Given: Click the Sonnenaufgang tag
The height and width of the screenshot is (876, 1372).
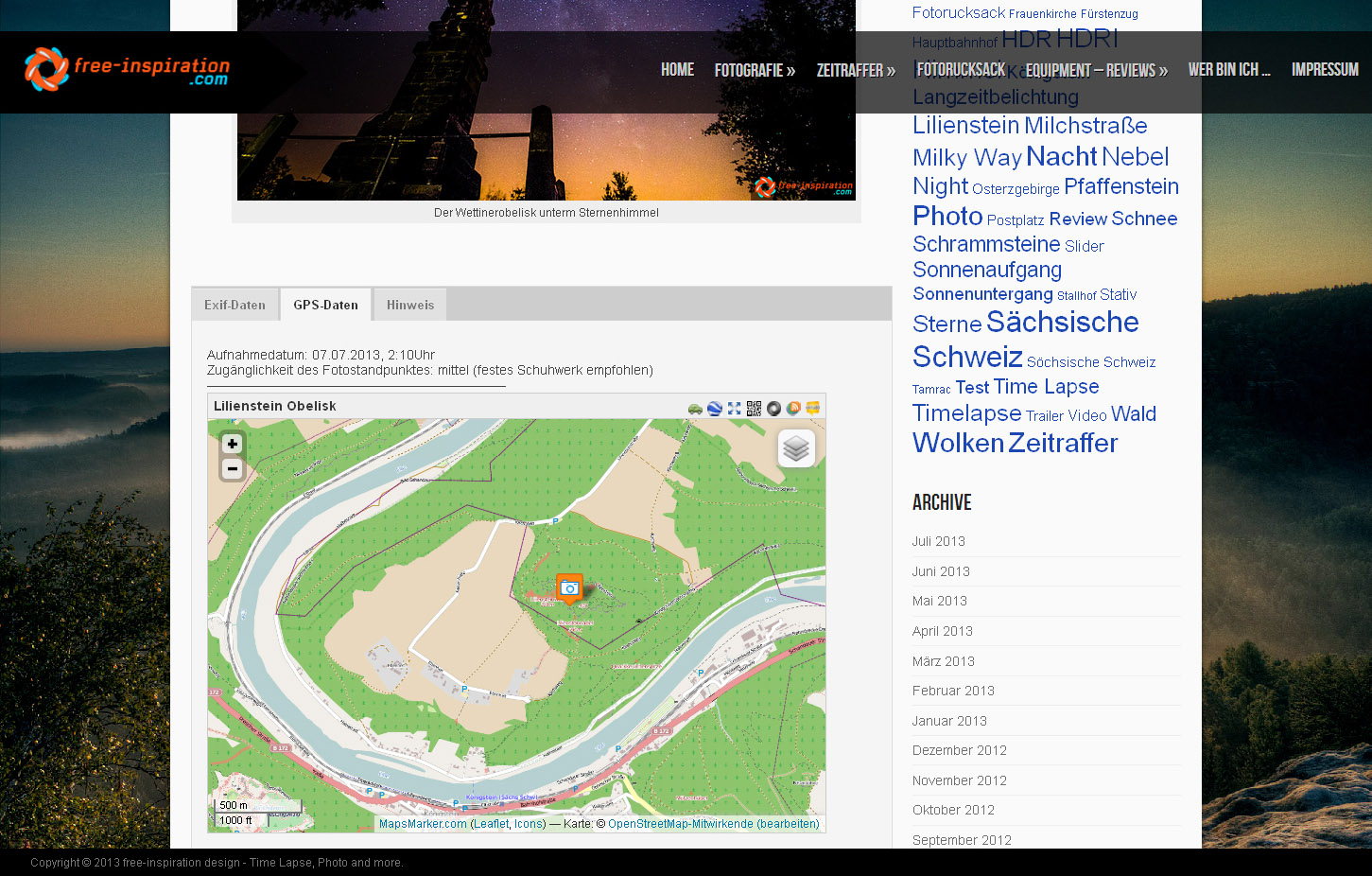Looking at the screenshot, I should point(987,271).
